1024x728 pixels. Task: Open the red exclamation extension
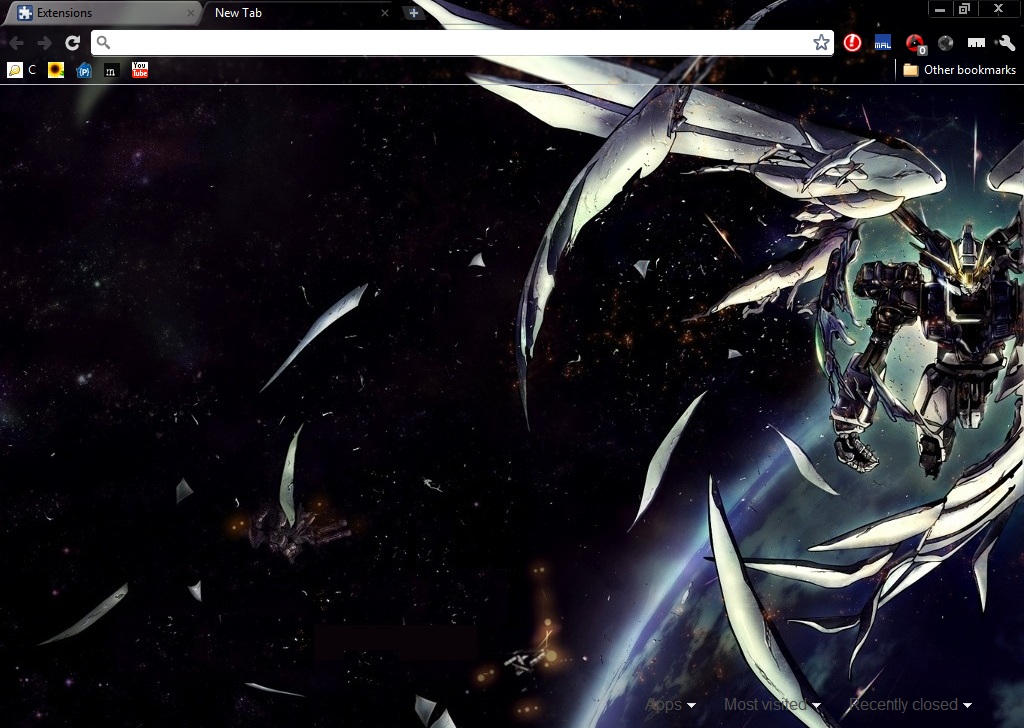[852, 42]
